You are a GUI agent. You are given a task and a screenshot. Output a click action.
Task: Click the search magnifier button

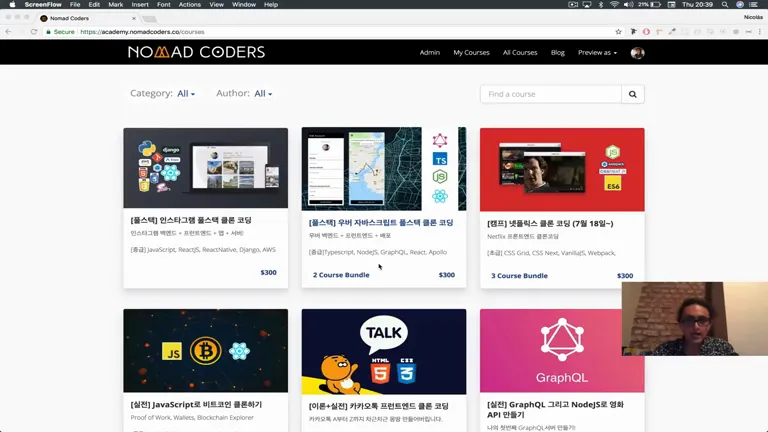tap(633, 94)
